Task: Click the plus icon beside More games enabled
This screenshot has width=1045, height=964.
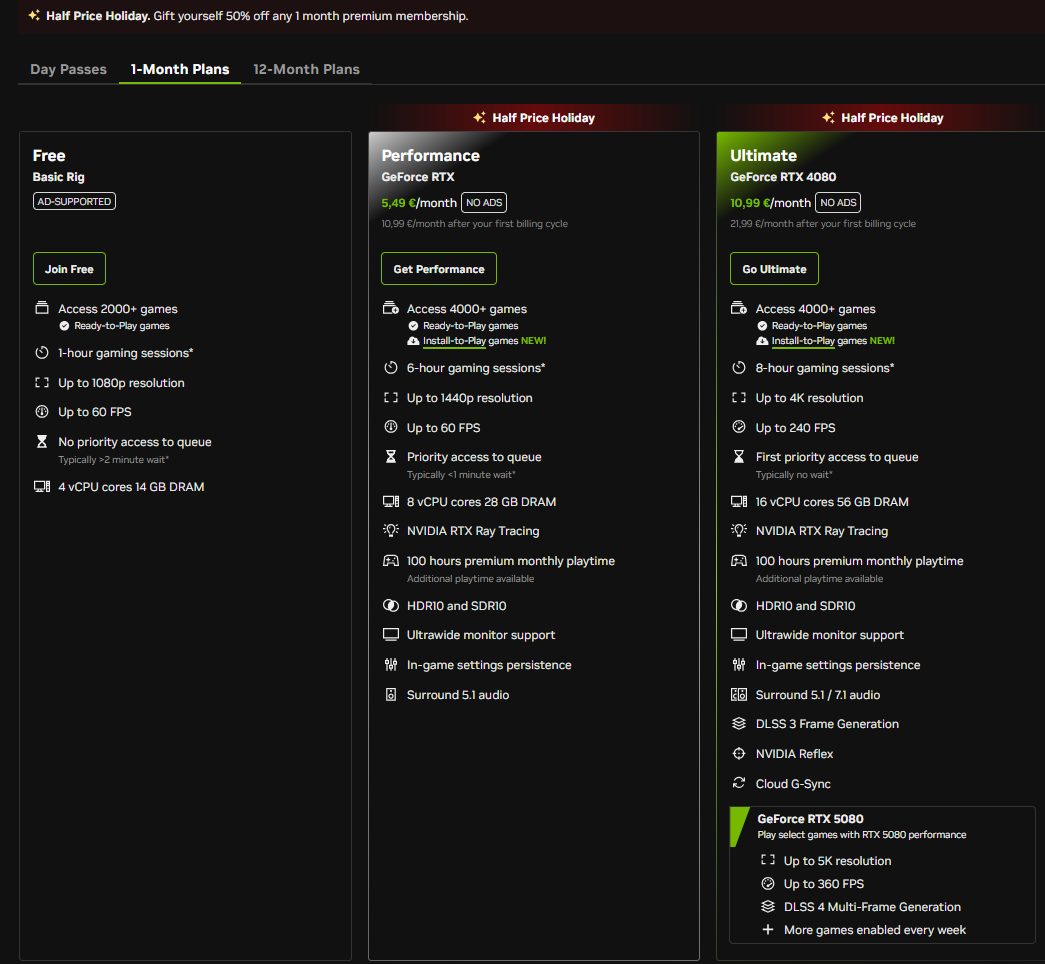Action: tap(768, 930)
